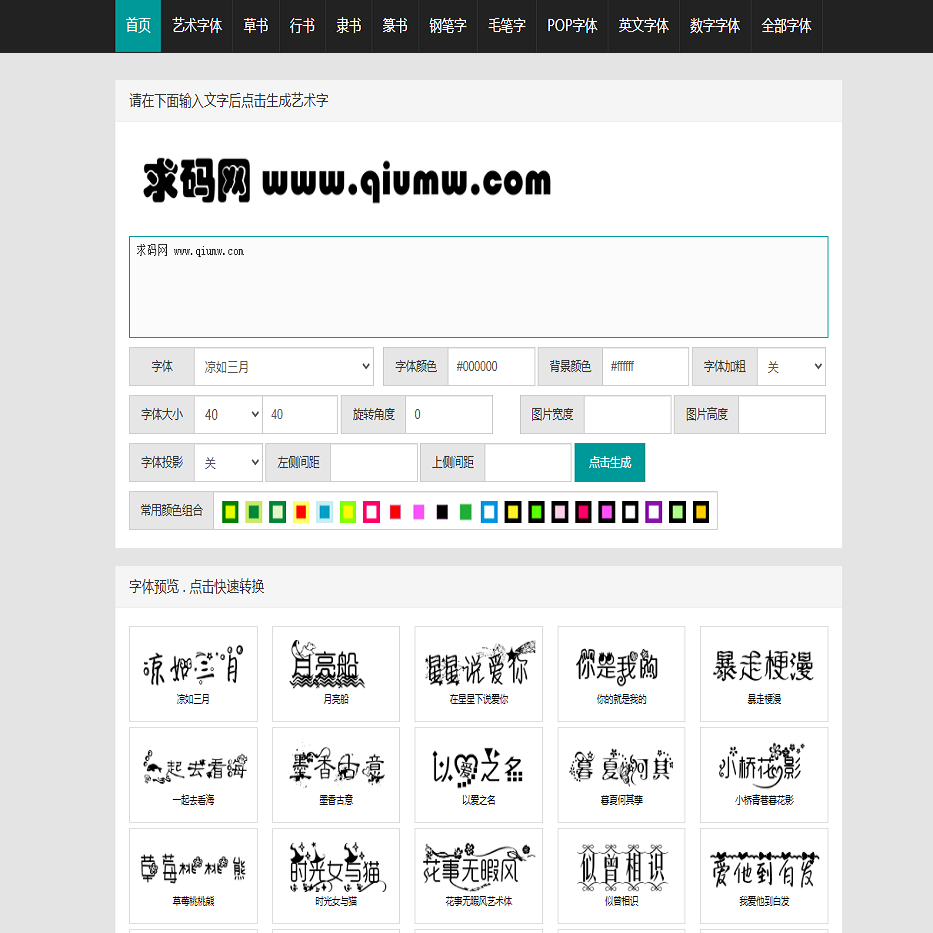Pick the 时光女与猫 font thumbnail
Image resolution: width=933 pixels, height=933 pixels.
tap(335, 875)
